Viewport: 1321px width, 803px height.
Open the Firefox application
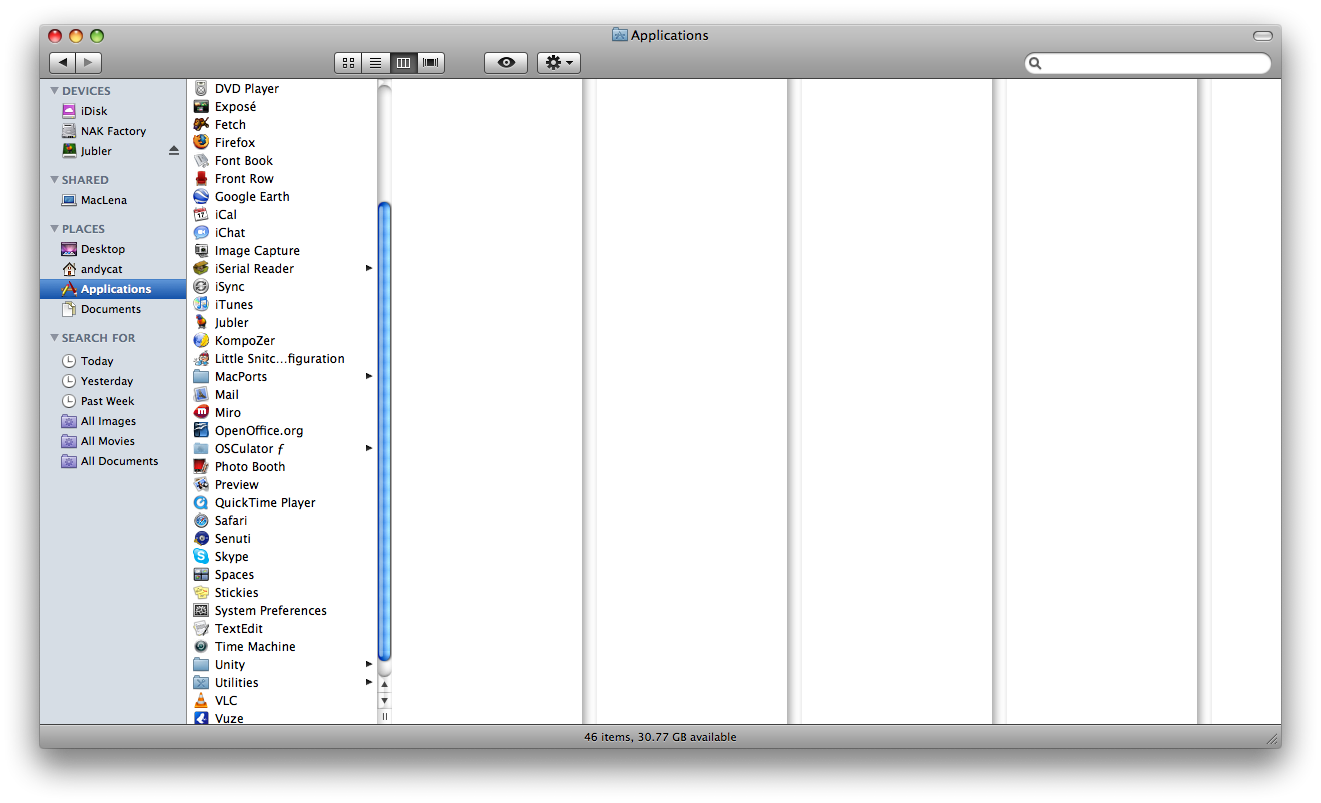click(234, 142)
